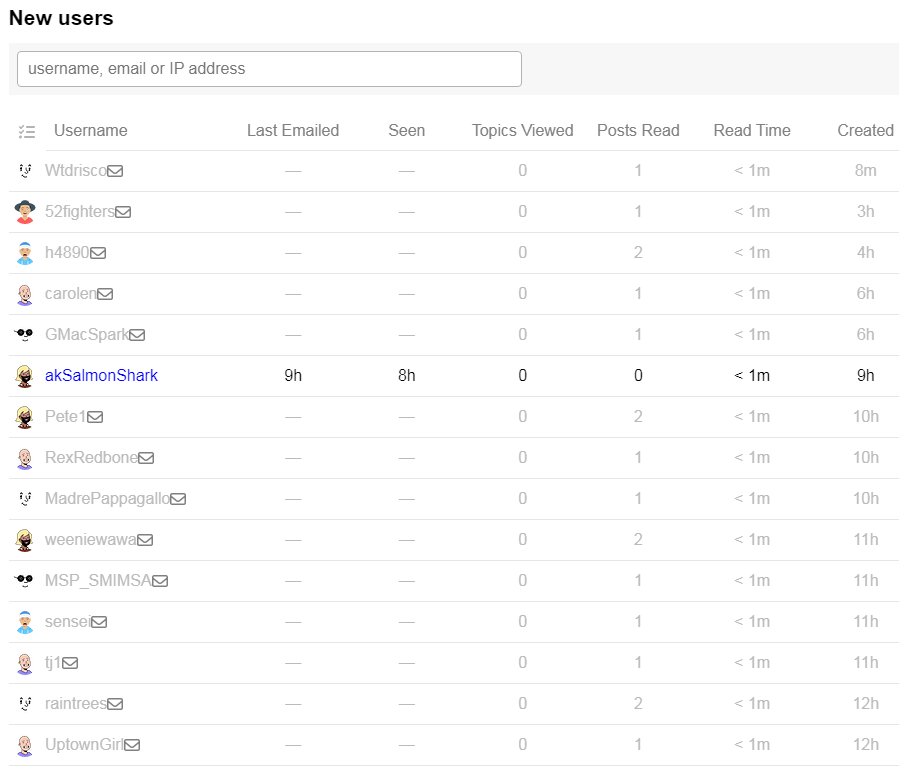899x769 pixels.
Task: Sort by Posts Read header
Action: click(638, 130)
